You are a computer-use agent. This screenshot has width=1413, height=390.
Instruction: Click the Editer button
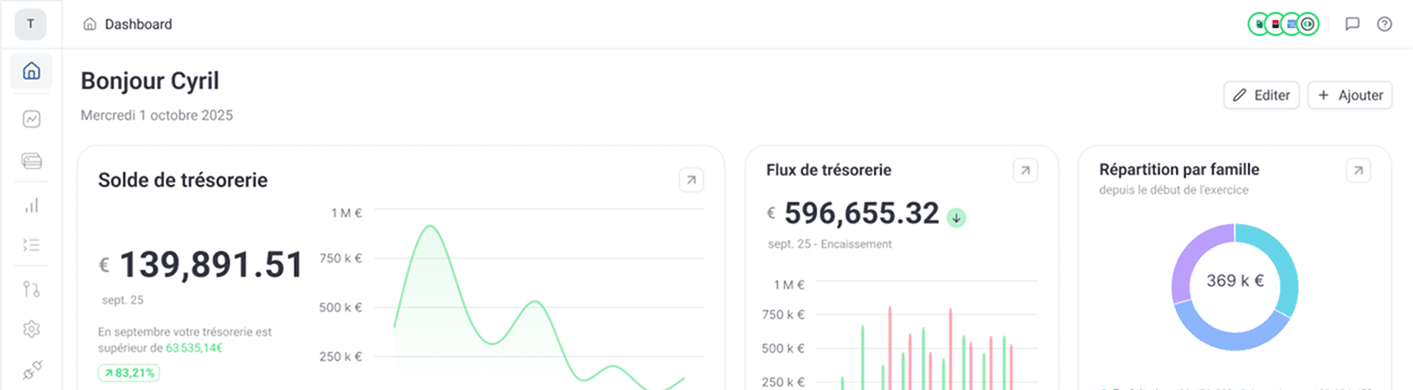point(1261,95)
